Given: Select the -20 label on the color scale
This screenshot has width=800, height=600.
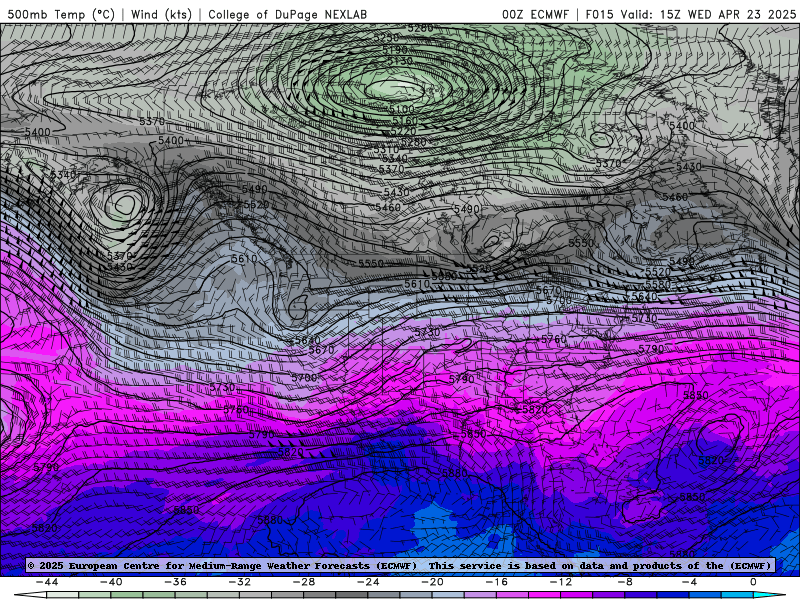Looking at the screenshot, I should (x=433, y=582).
